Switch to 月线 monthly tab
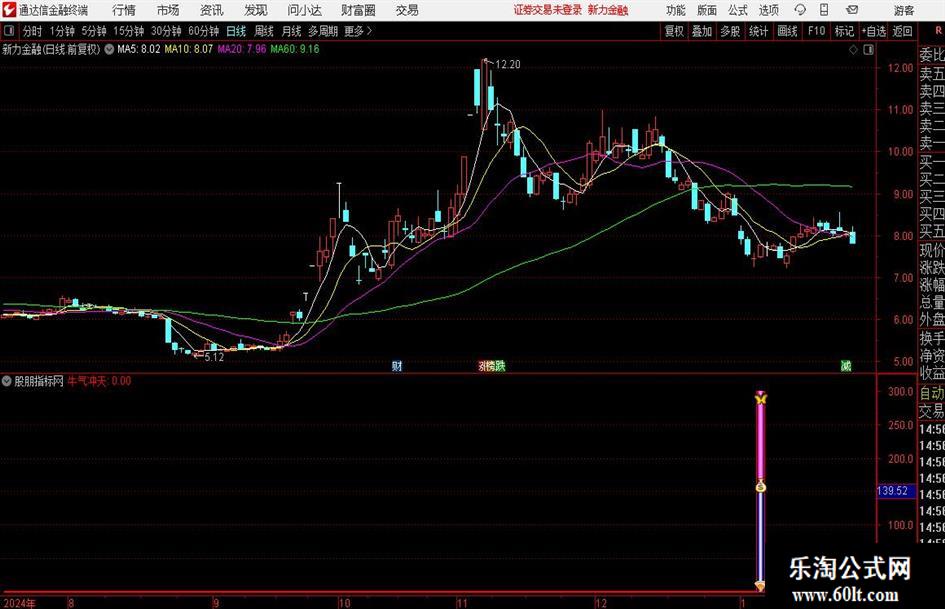This screenshot has width=945, height=609. click(291, 31)
